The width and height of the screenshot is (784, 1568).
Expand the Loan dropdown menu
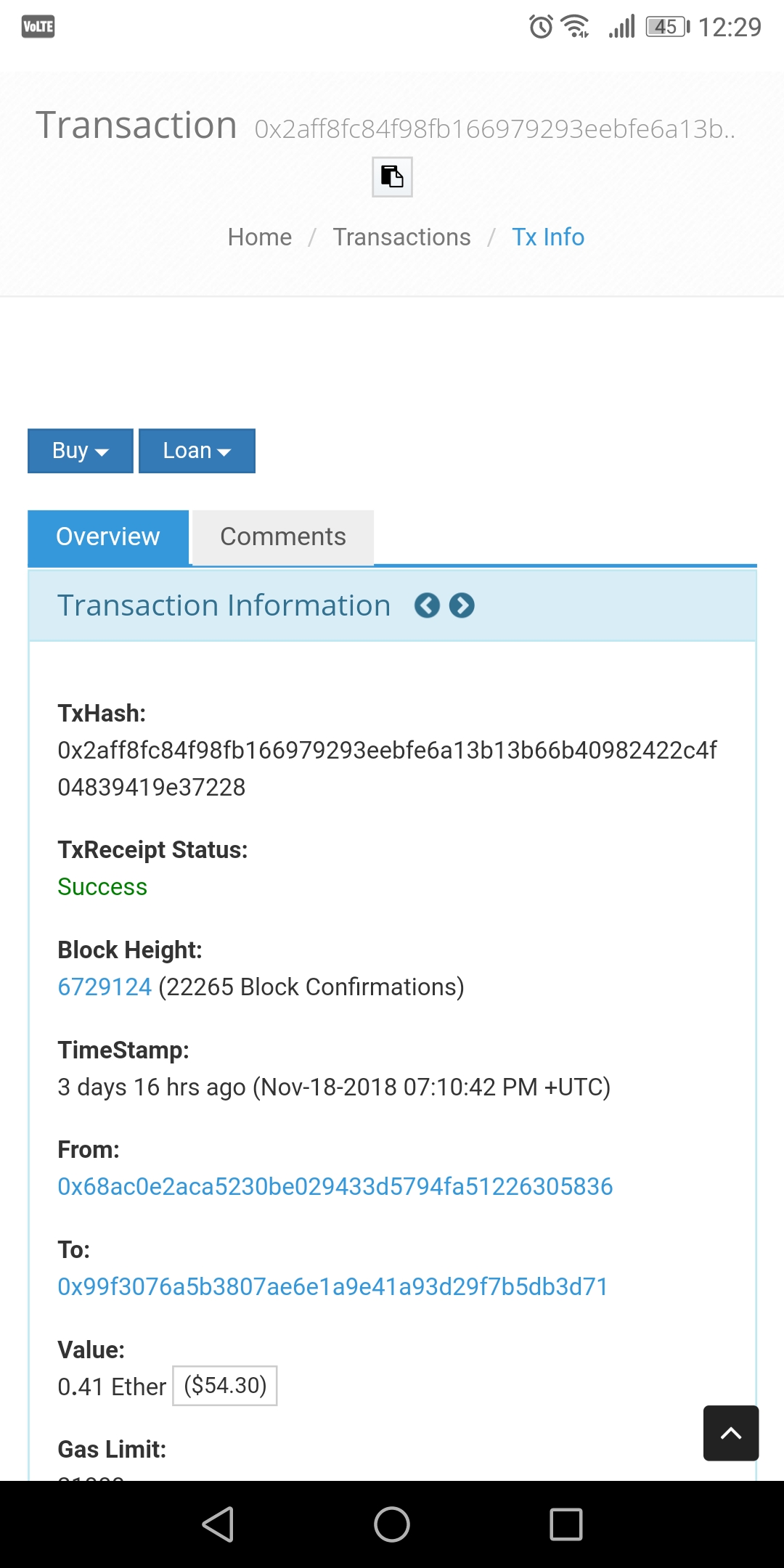(x=197, y=451)
